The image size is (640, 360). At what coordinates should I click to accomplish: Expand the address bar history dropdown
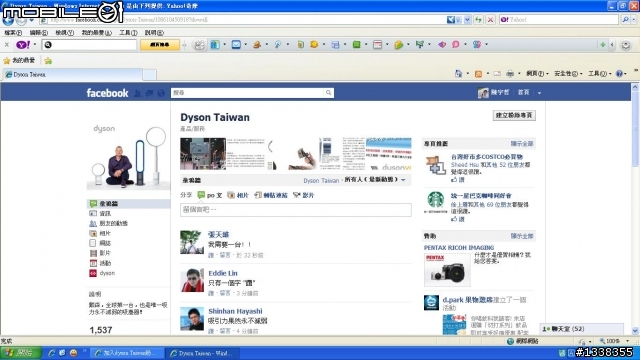tap(467, 20)
